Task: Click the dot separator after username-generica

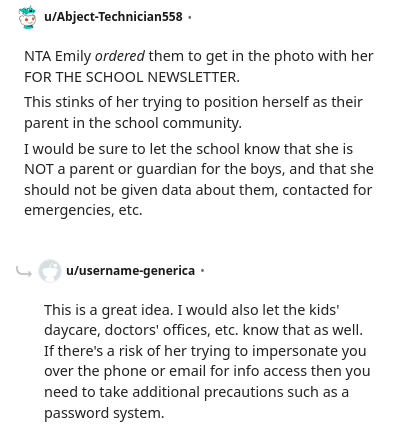Action: 202,271
